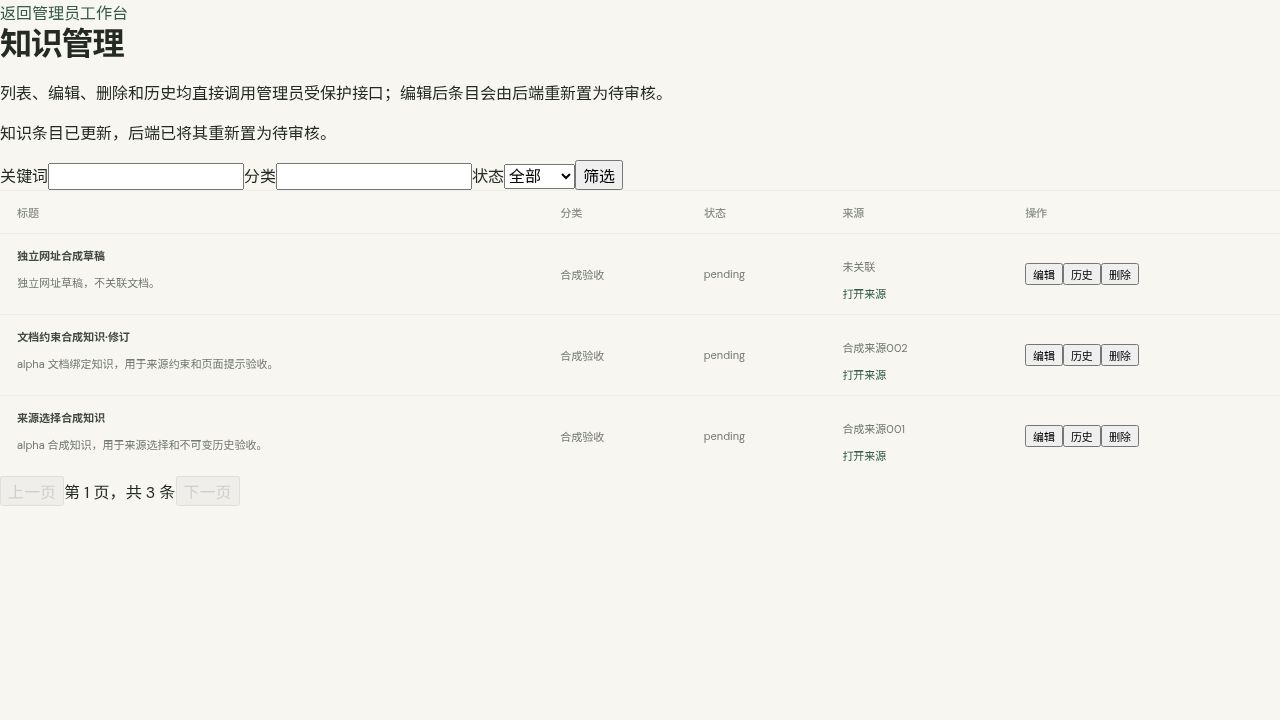The width and height of the screenshot is (1280, 720).
Task: Click the 状态 column header
Action: point(715,213)
